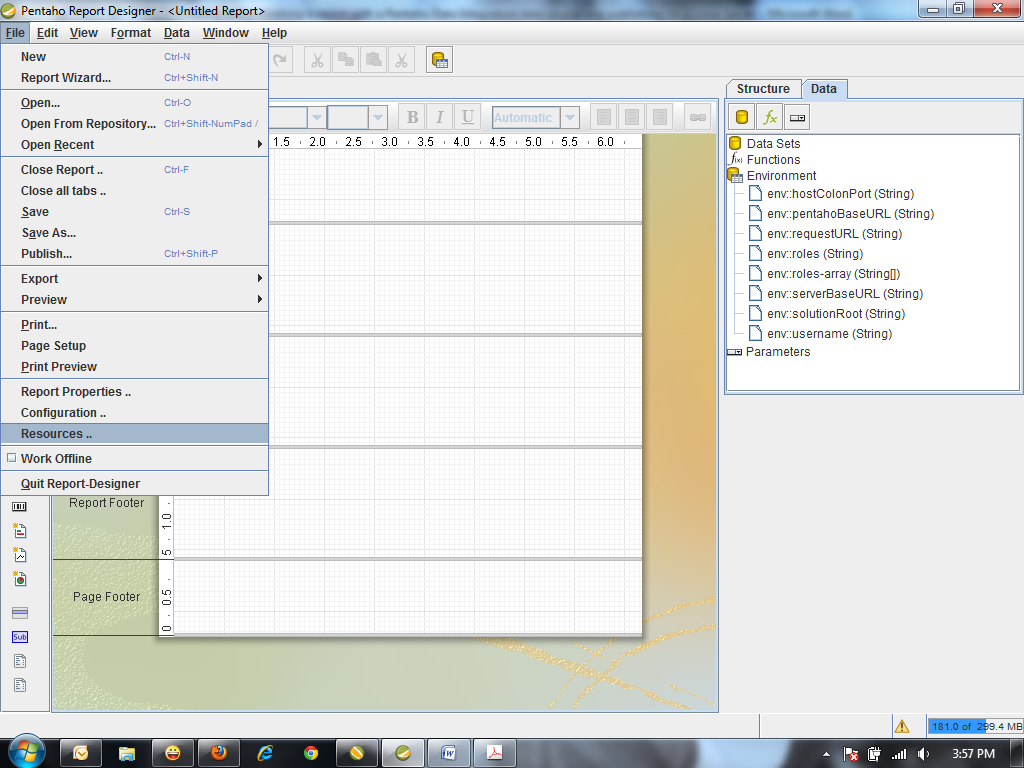Click the add function fx icon

[x=769, y=118]
